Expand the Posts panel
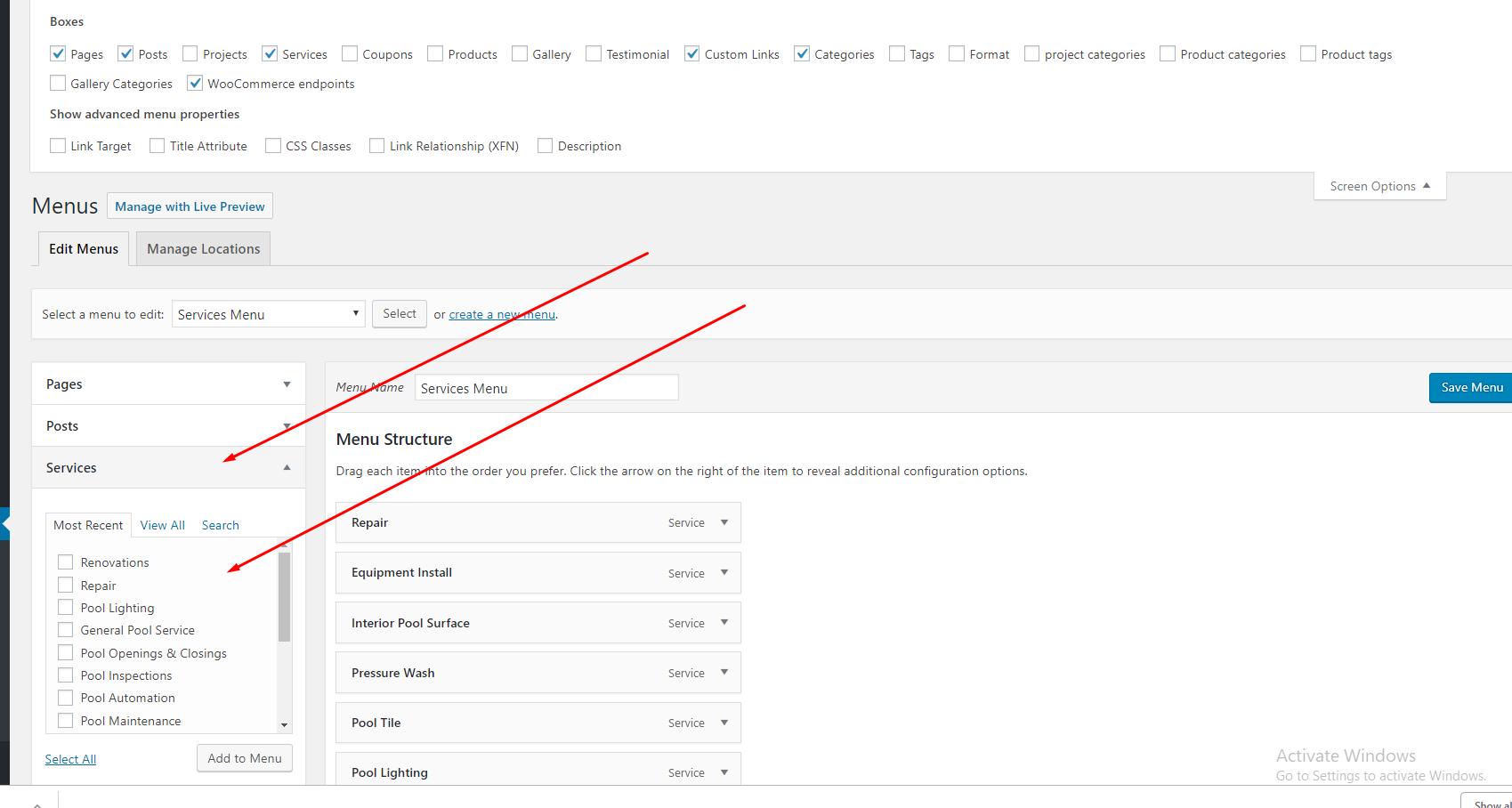The image size is (1512, 808). (287, 425)
